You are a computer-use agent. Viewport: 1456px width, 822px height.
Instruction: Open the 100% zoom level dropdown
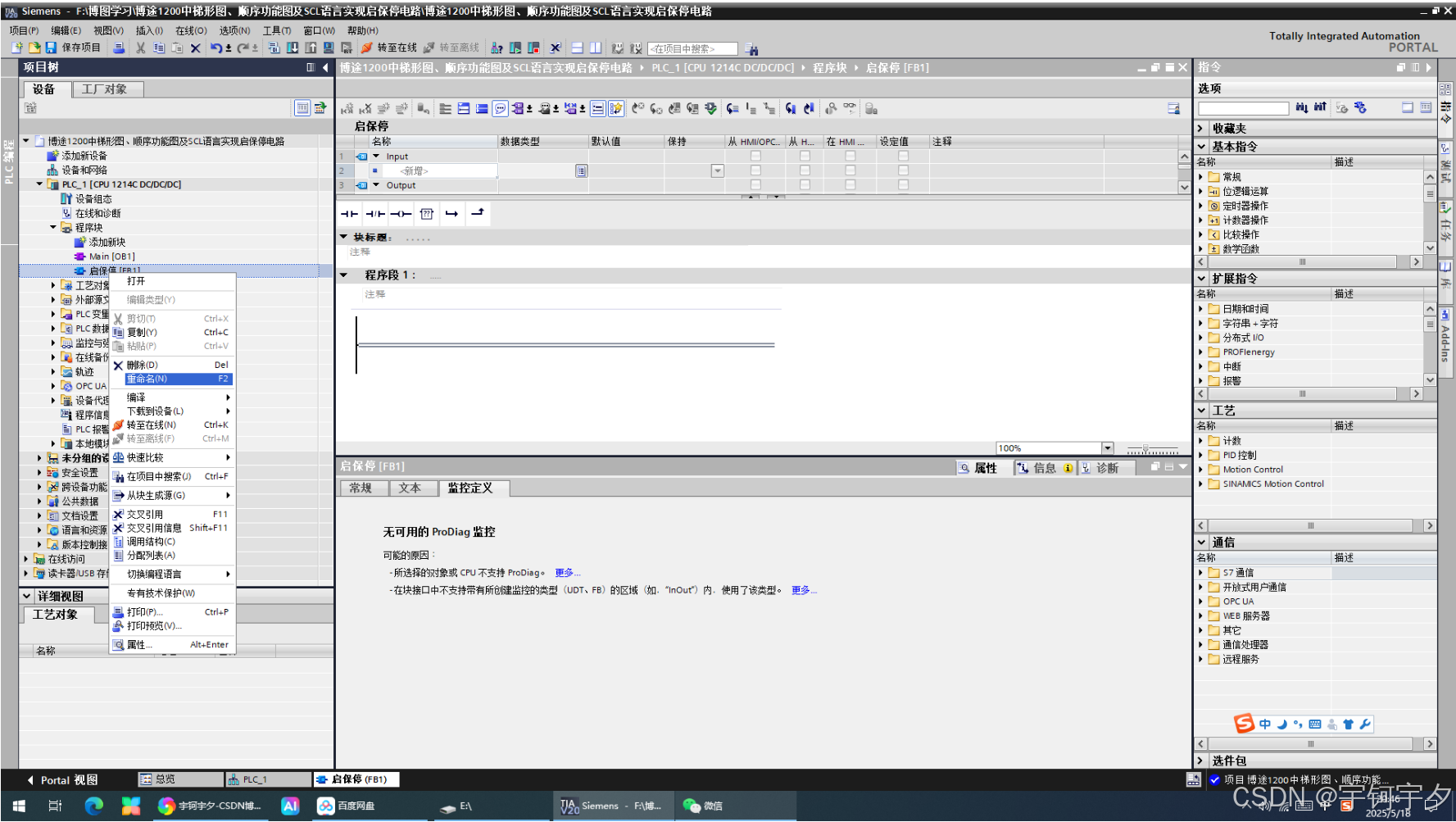coord(1108,448)
